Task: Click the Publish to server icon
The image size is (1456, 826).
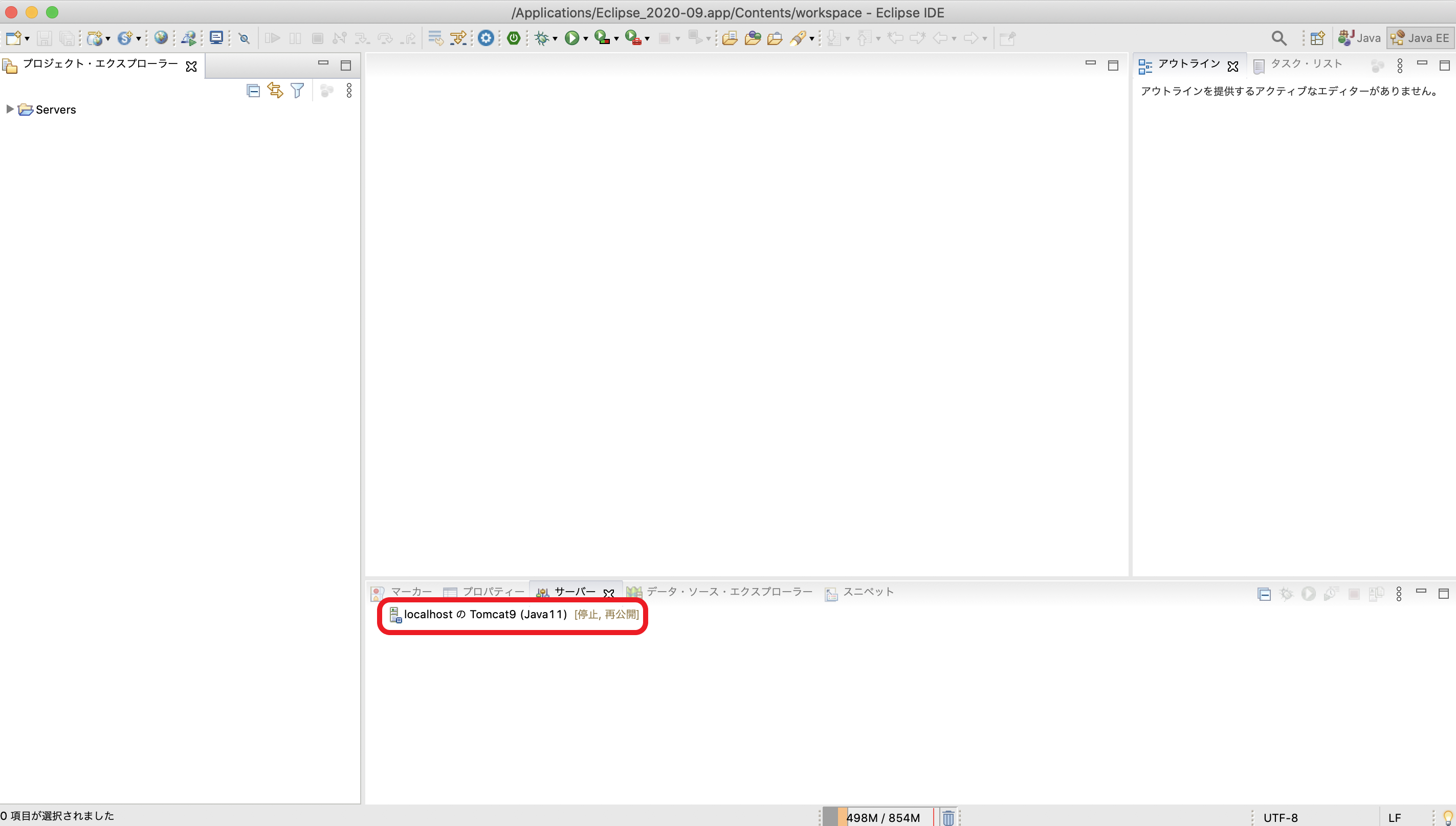Action: pyautogui.click(x=1376, y=594)
